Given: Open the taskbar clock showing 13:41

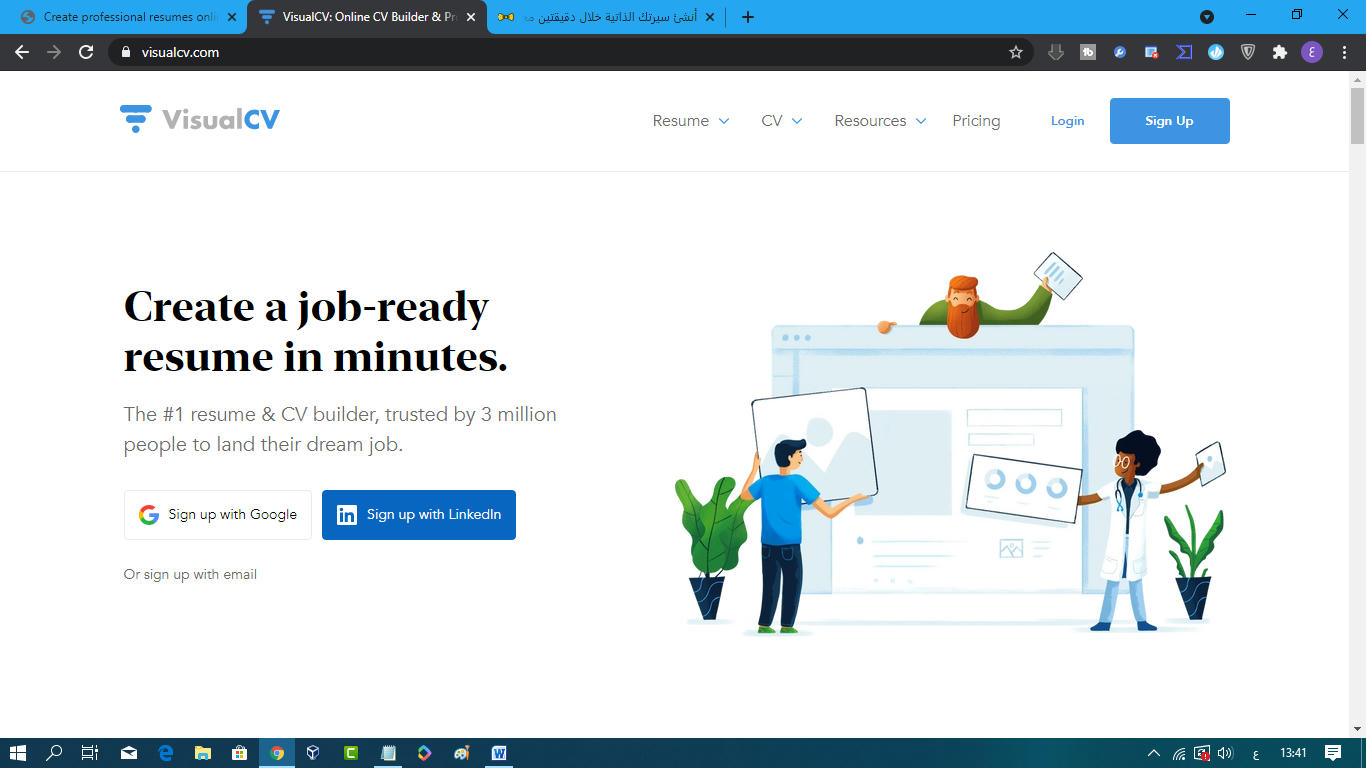Looking at the screenshot, I should tap(1293, 753).
